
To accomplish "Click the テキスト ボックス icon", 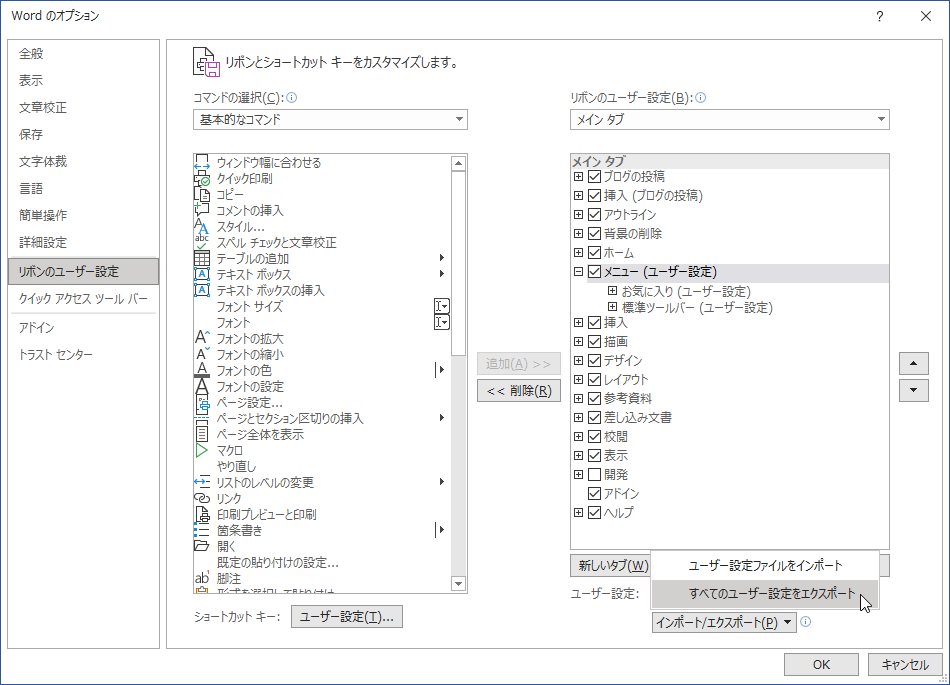I will coord(202,274).
